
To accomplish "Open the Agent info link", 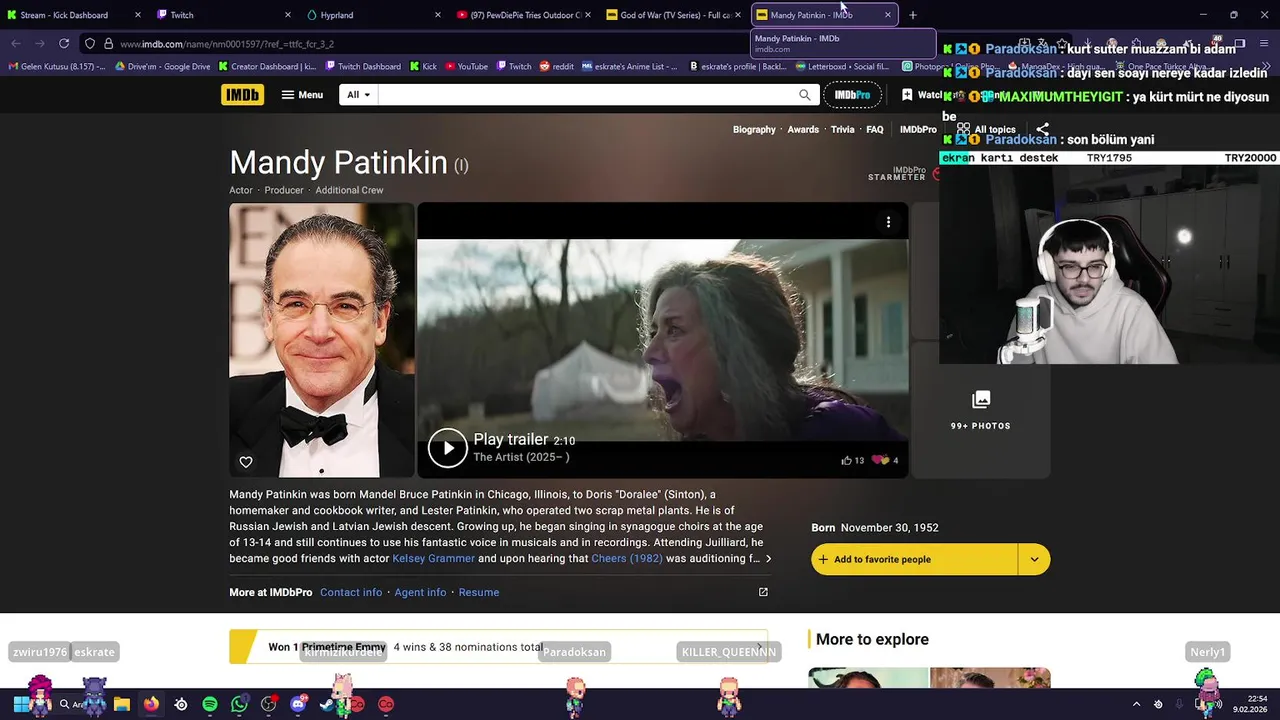I will click(420, 592).
